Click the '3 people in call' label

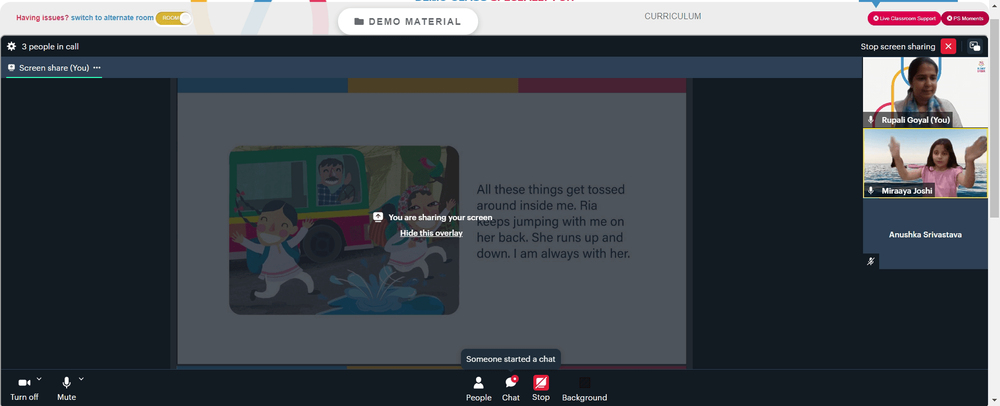click(50, 47)
